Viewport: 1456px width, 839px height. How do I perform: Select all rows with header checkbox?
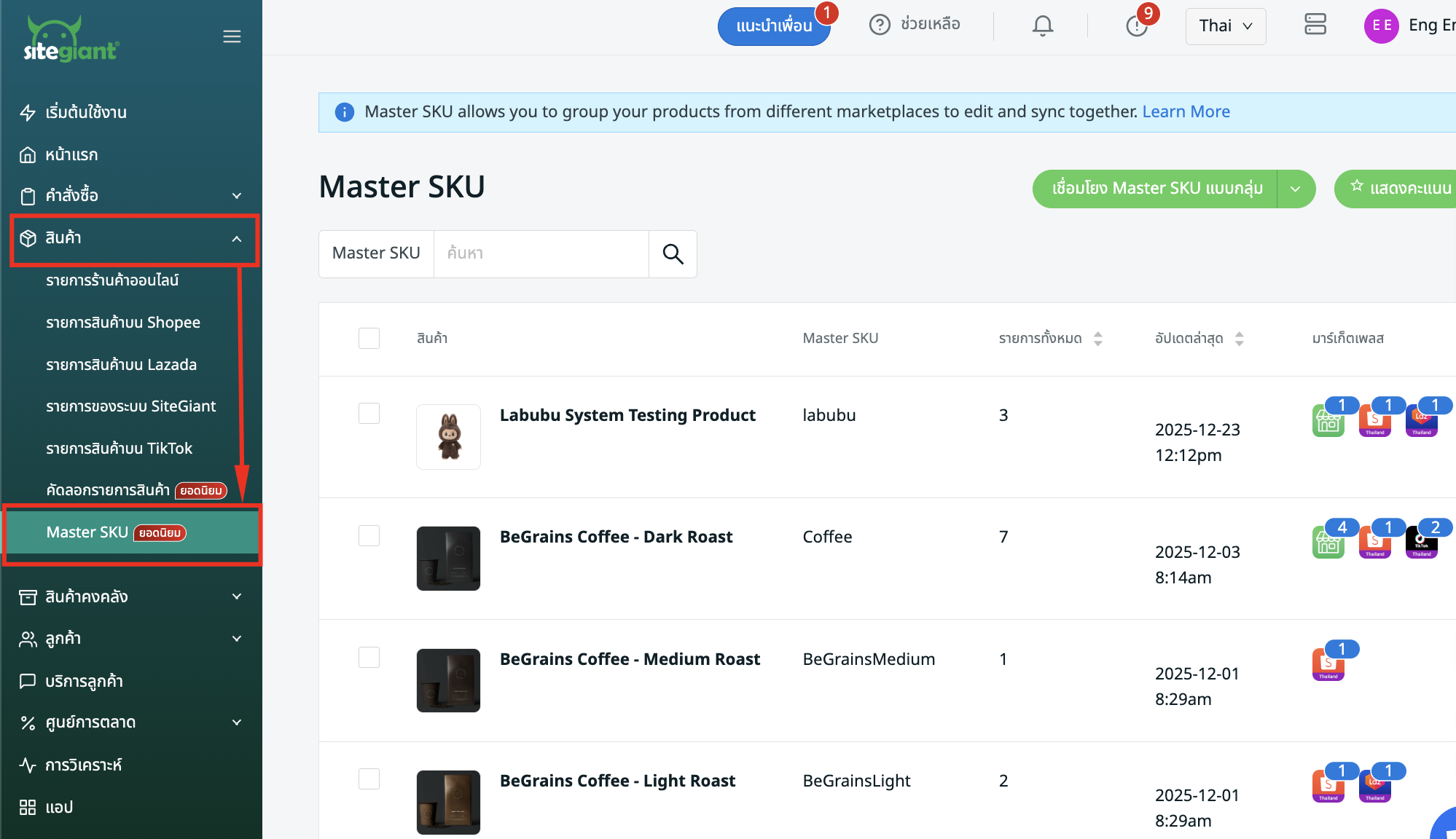point(369,338)
